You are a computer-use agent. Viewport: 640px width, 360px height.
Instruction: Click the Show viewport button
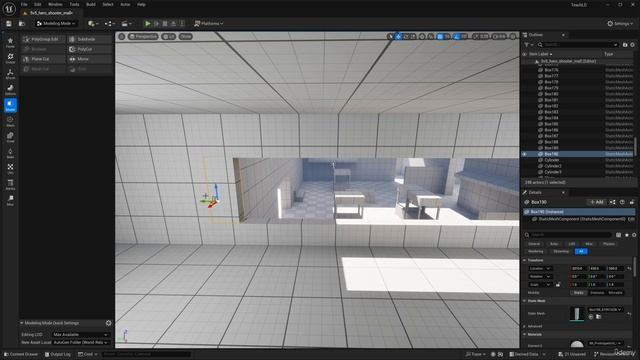186,36
